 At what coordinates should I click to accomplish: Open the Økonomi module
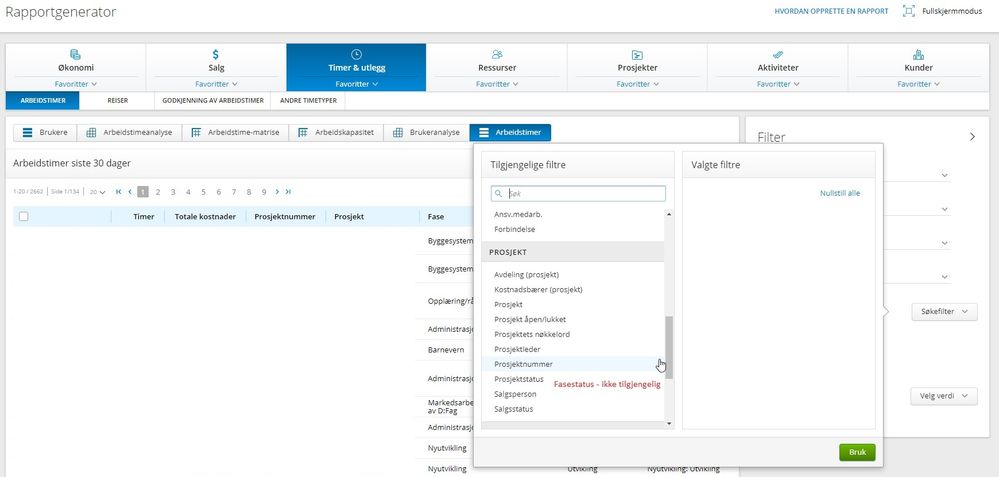tap(75, 61)
